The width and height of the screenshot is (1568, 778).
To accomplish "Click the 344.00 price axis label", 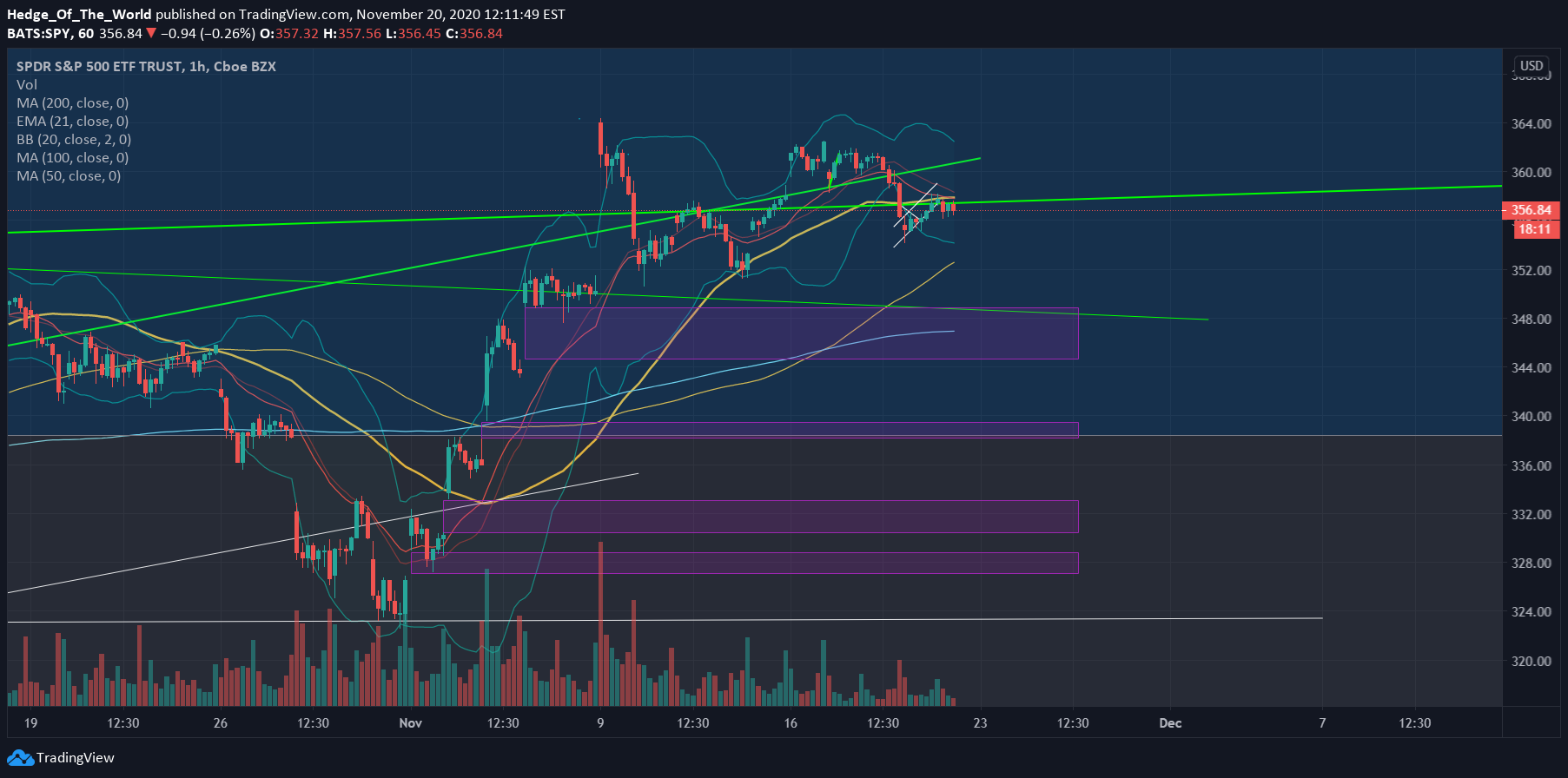I will click(1532, 367).
